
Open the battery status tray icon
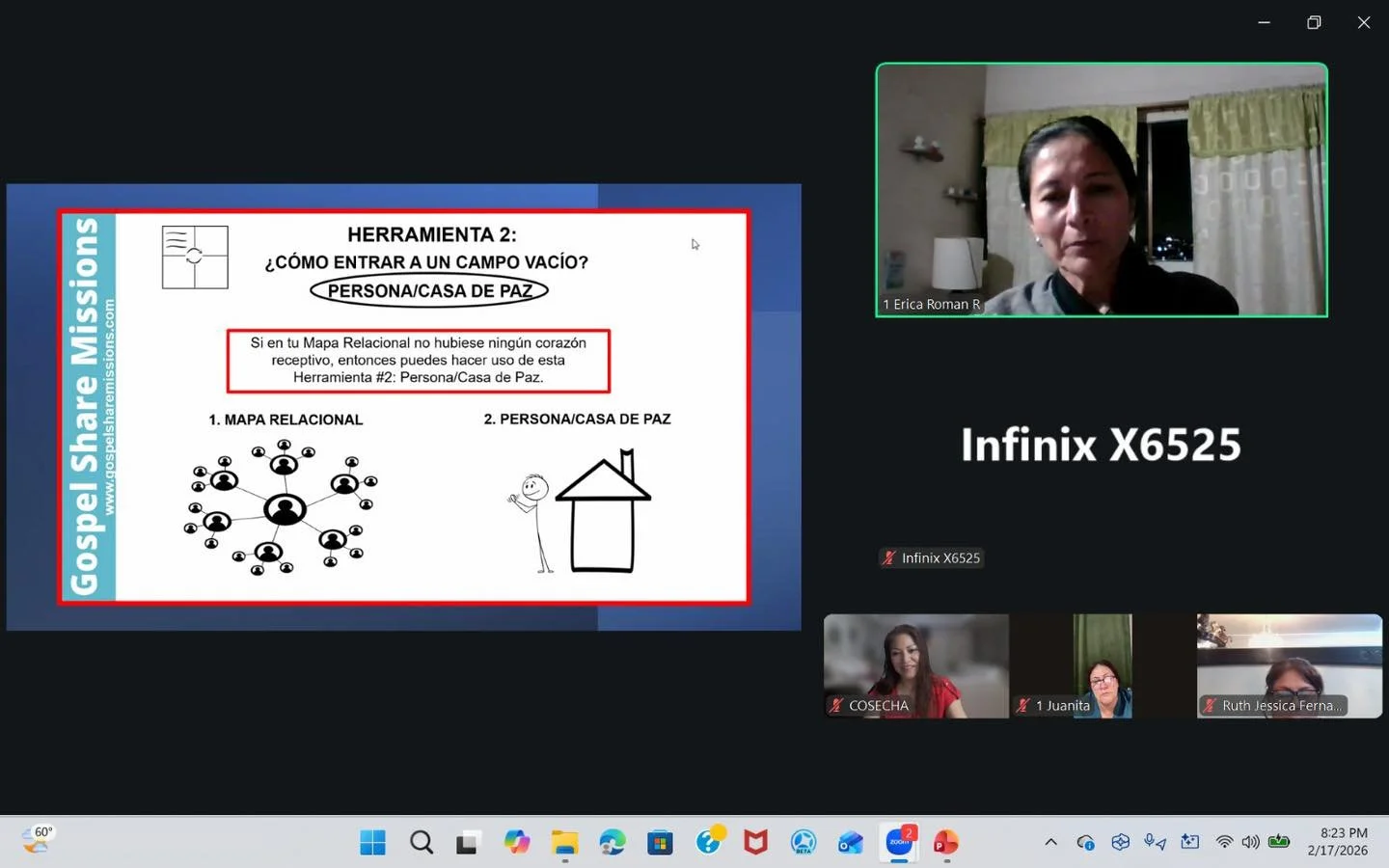pos(1279,842)
